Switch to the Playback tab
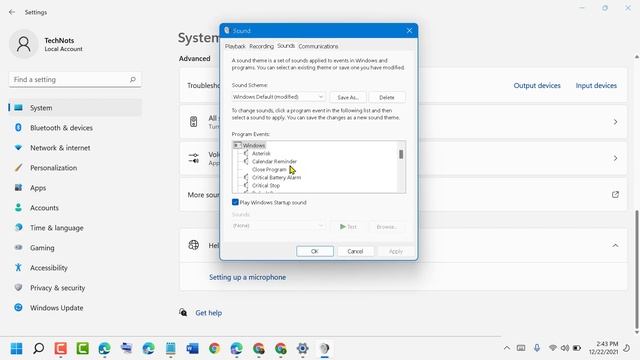Screen dimensions: 640x360 235,47
